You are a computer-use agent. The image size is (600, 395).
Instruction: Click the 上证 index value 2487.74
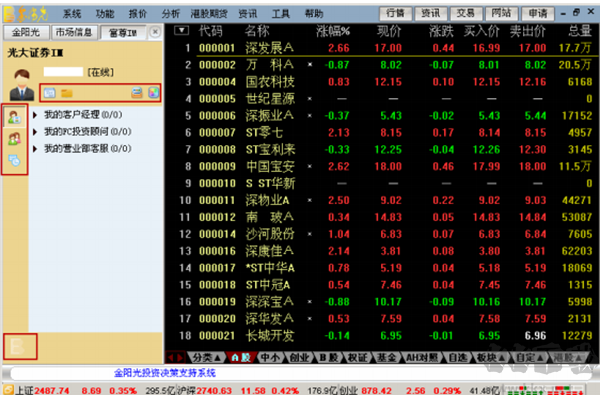point(52,390)
